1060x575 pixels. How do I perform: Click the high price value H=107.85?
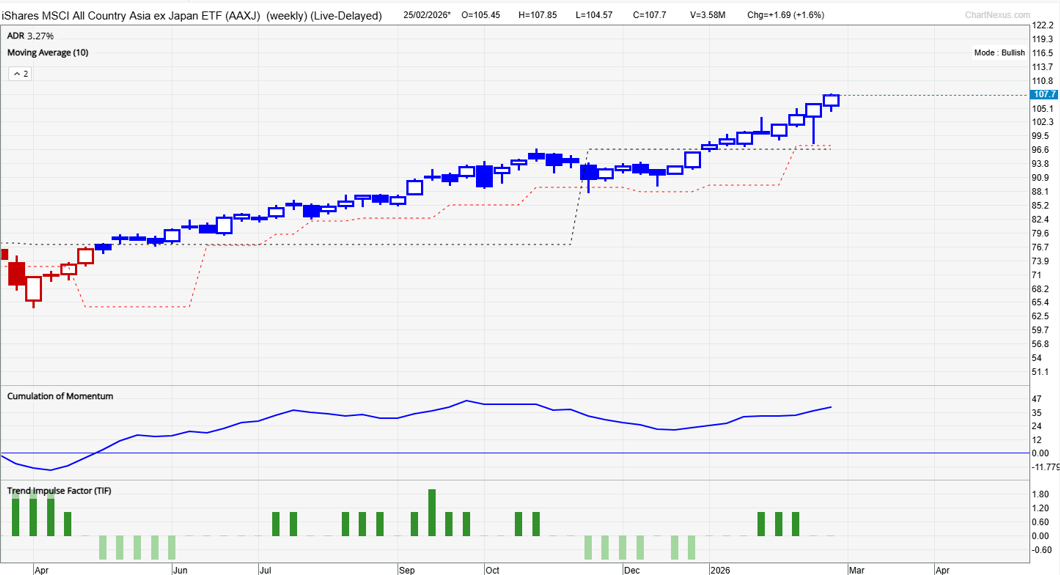coord(537,15)
